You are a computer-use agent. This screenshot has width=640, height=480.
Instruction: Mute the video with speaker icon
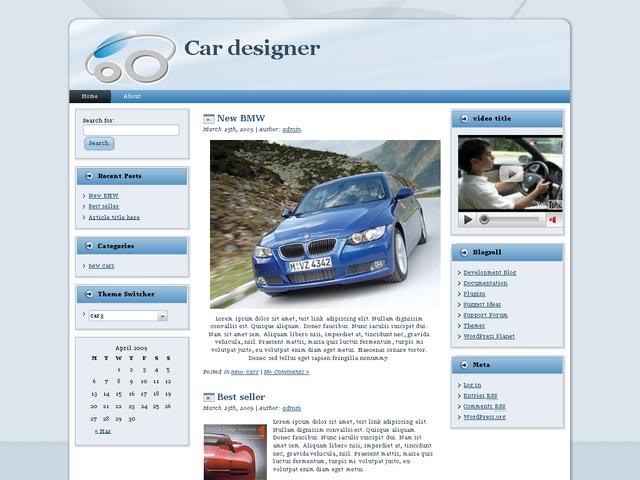pyautogui.click(x=553, y=220)
